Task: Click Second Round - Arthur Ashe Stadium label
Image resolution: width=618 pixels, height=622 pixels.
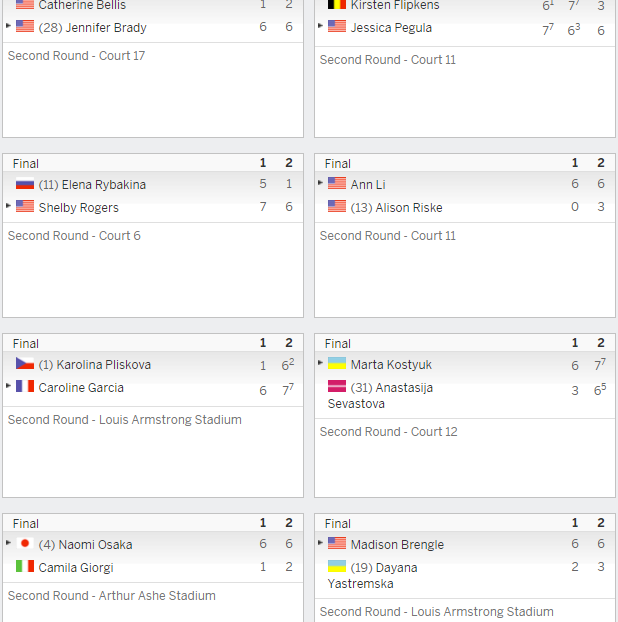Action: pyautogui.click(x=111, y=596)
